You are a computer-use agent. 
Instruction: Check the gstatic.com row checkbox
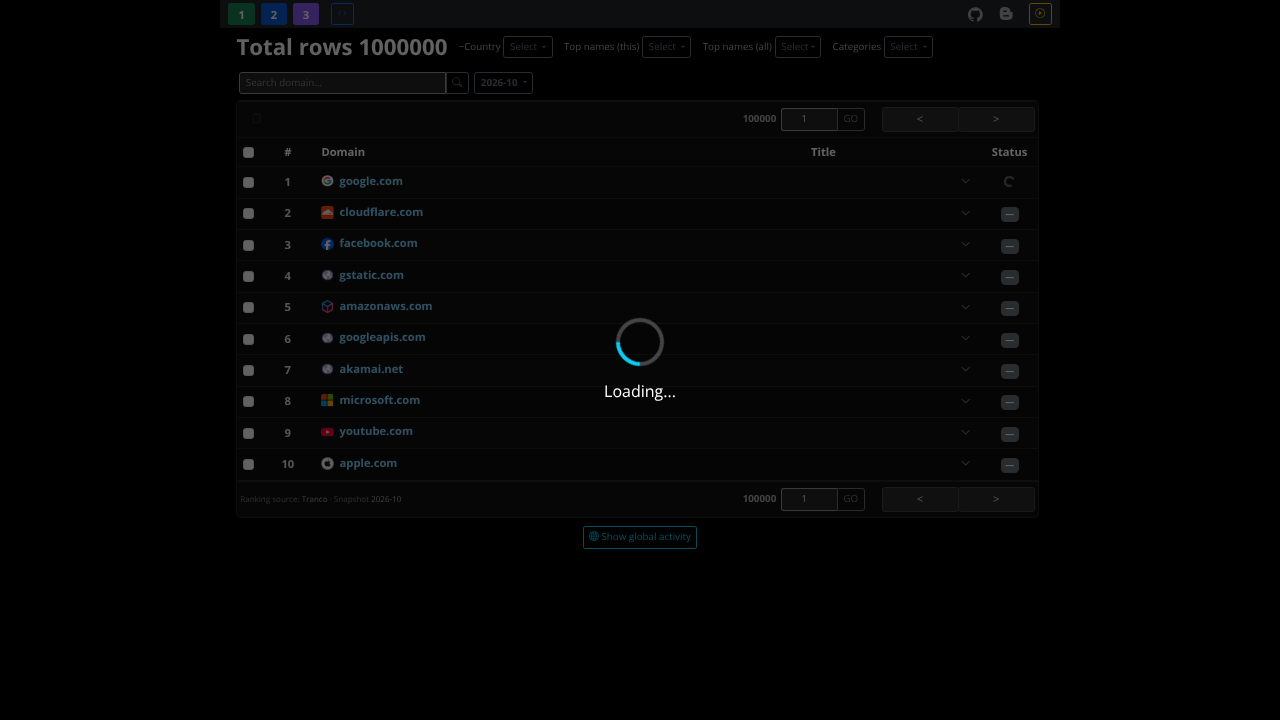[x=248, y=276]
